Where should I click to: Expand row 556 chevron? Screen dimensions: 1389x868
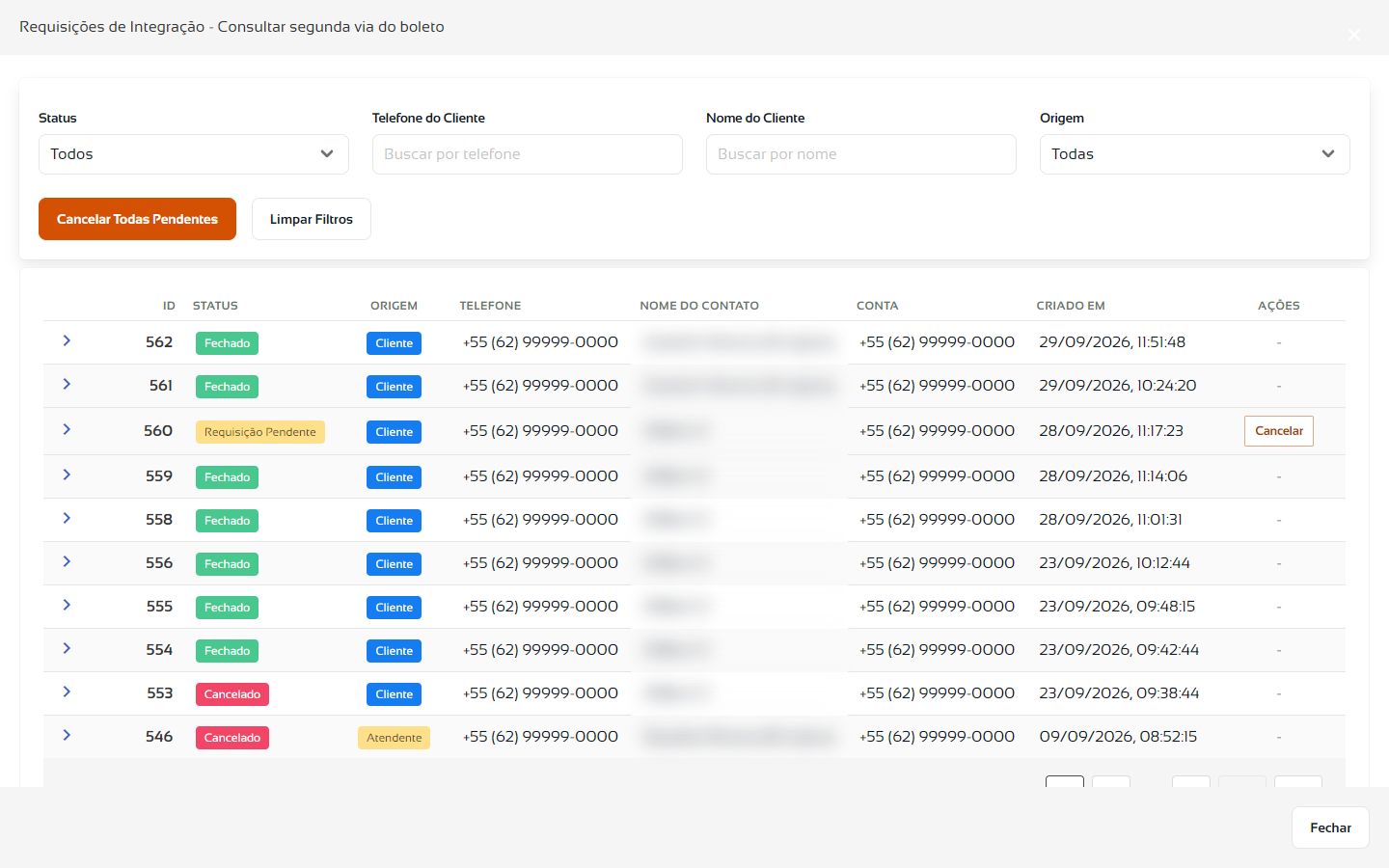[67, 561]
